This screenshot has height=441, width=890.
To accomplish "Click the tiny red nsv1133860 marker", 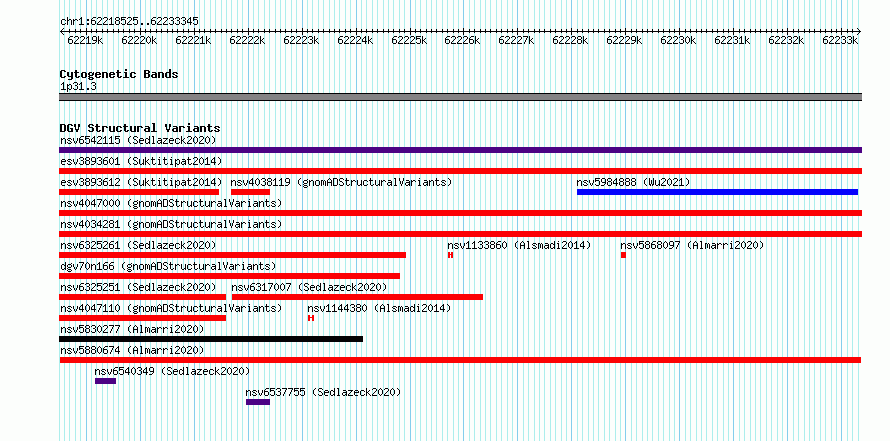I will point(450,255).
